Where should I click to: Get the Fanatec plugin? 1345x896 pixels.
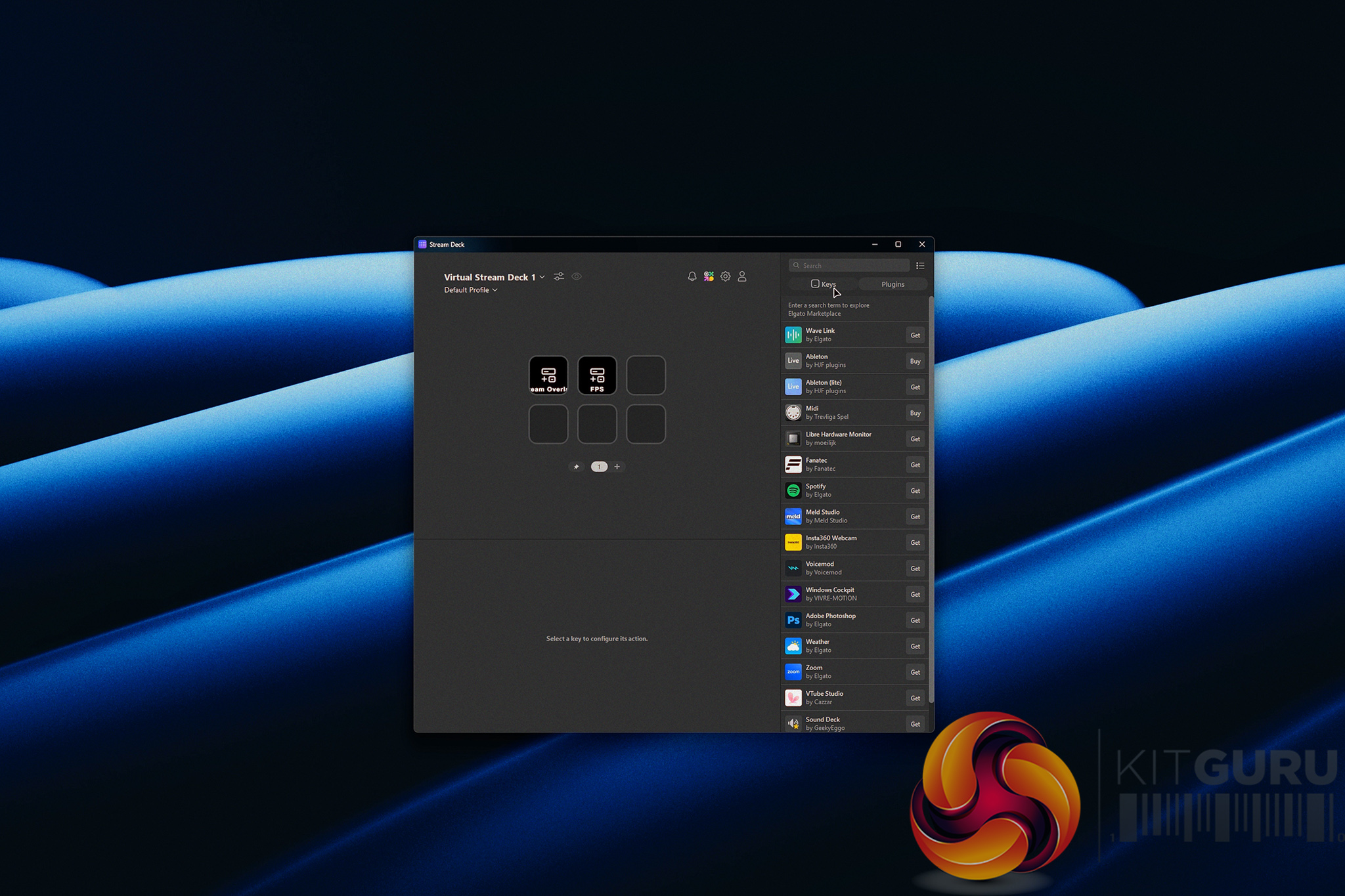[915, 465]
